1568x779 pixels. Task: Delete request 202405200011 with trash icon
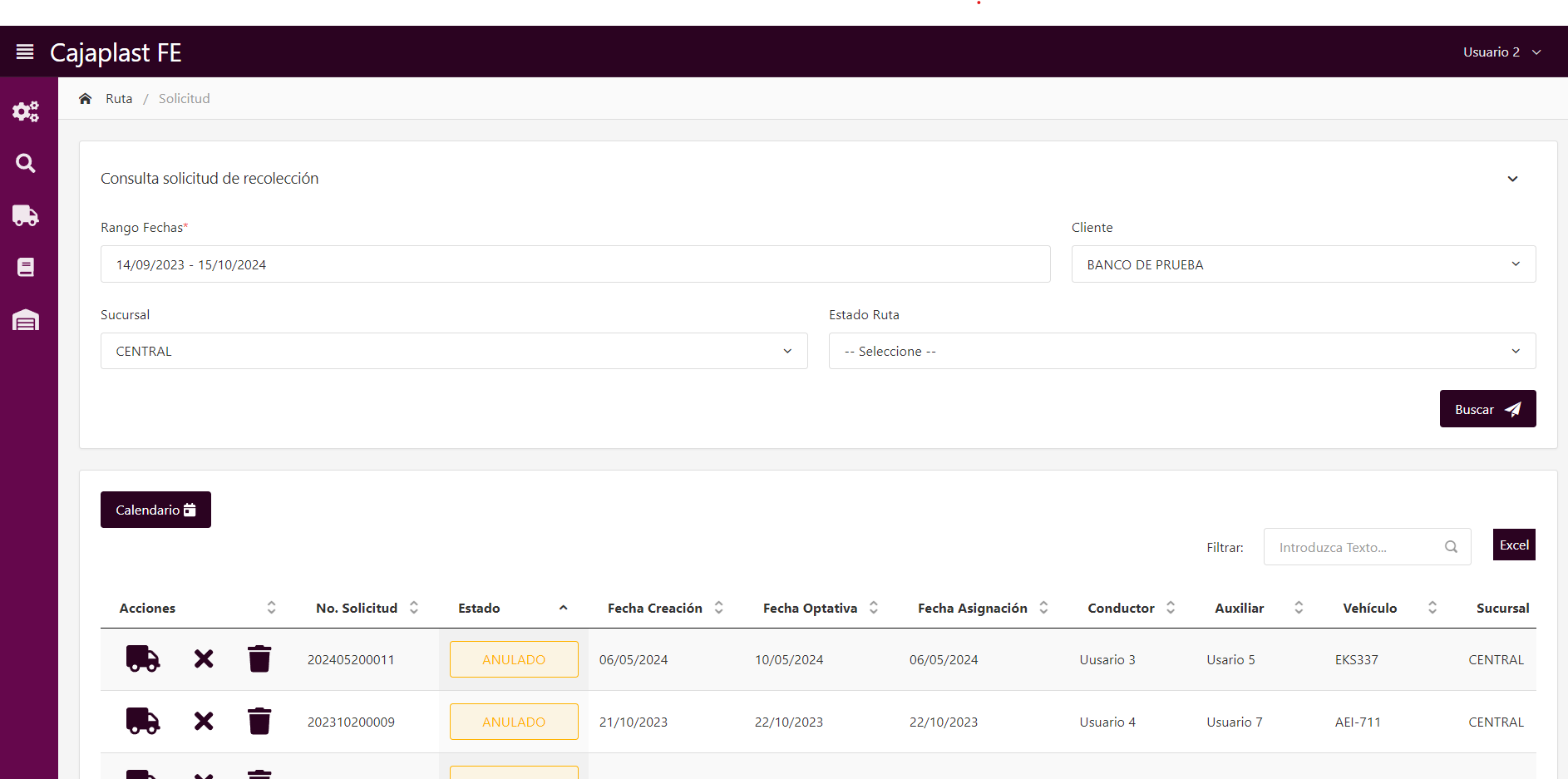click(x=259, y=659)
